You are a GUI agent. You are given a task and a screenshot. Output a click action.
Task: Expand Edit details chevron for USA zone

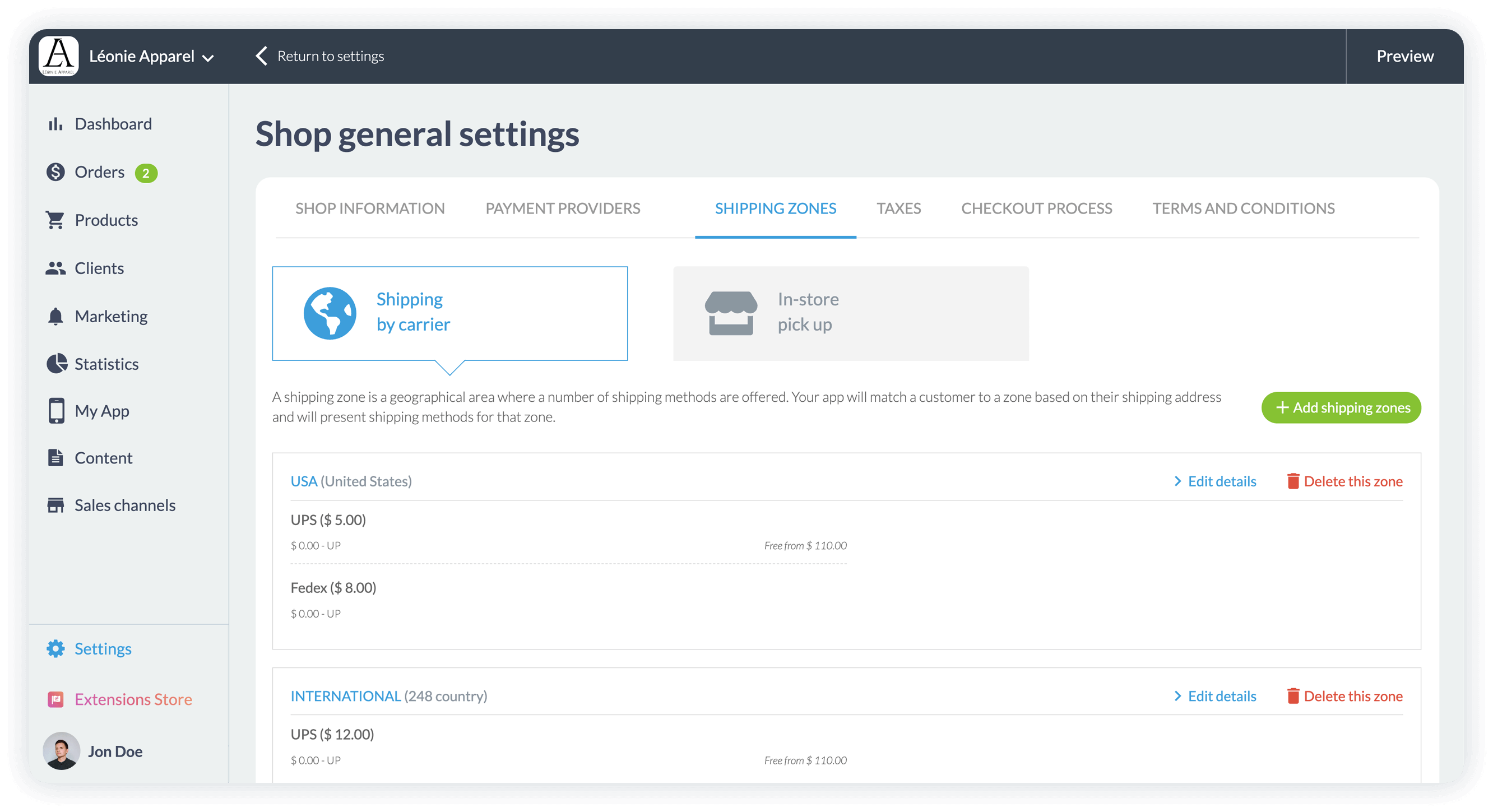point(1177,481)
